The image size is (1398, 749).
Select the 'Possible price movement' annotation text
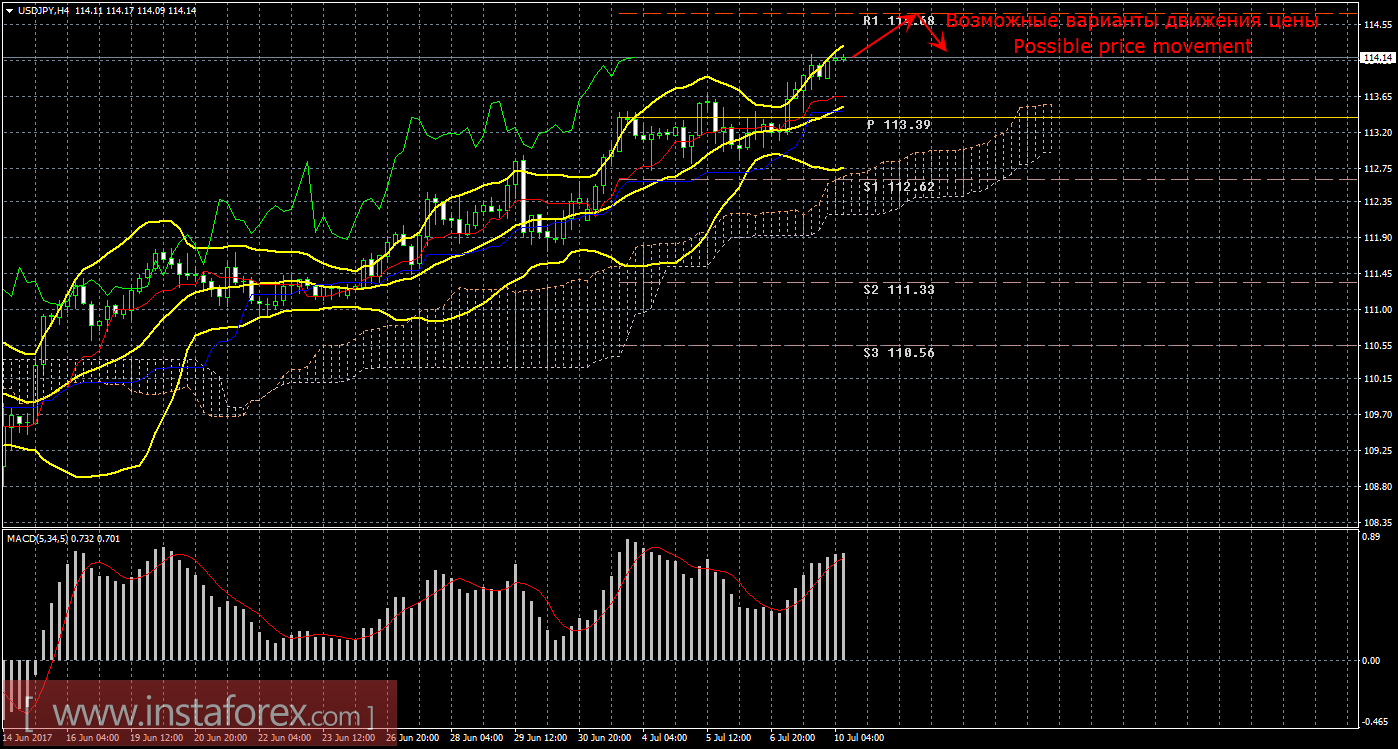tap(1132, 47)
